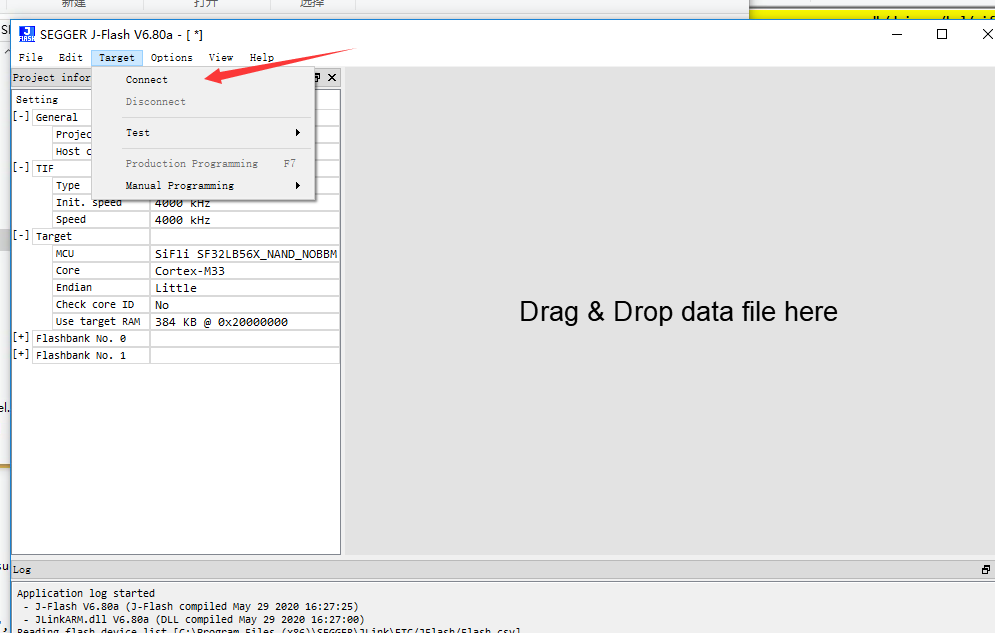Click the Application log started line

(x=86, y=593)
